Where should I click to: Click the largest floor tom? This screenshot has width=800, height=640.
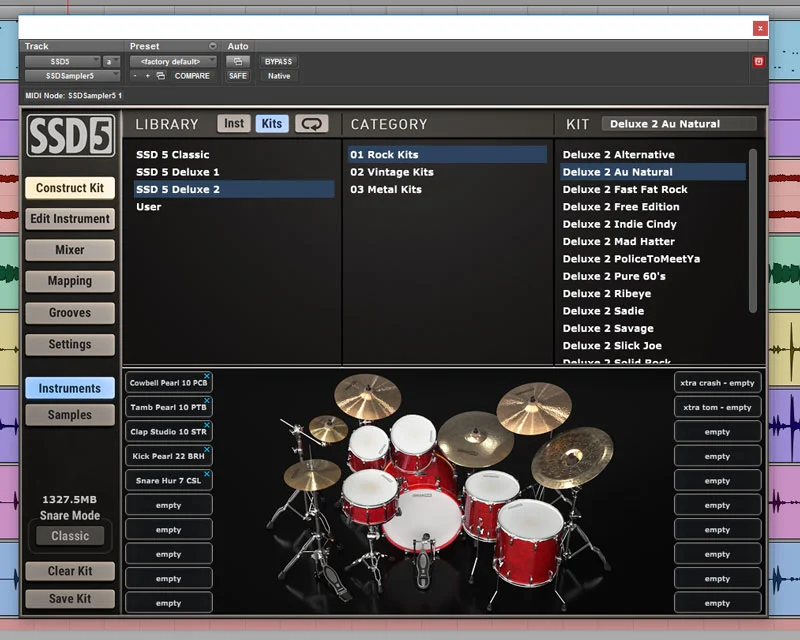pos(529,541)
